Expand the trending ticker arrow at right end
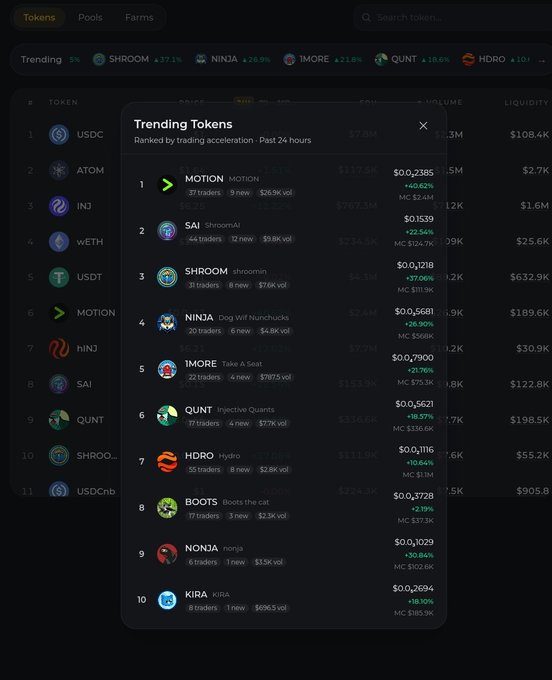 click(x=542, y=61)
